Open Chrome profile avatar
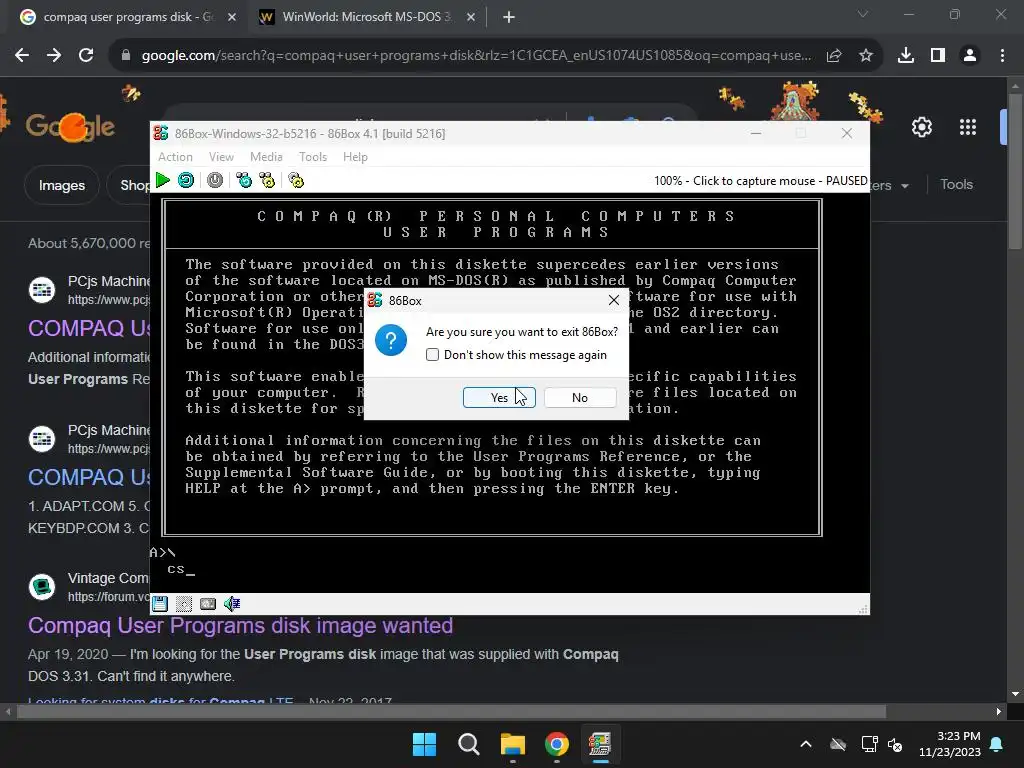The height and width of the screenshot is (768, 1024). pos(970,56)
